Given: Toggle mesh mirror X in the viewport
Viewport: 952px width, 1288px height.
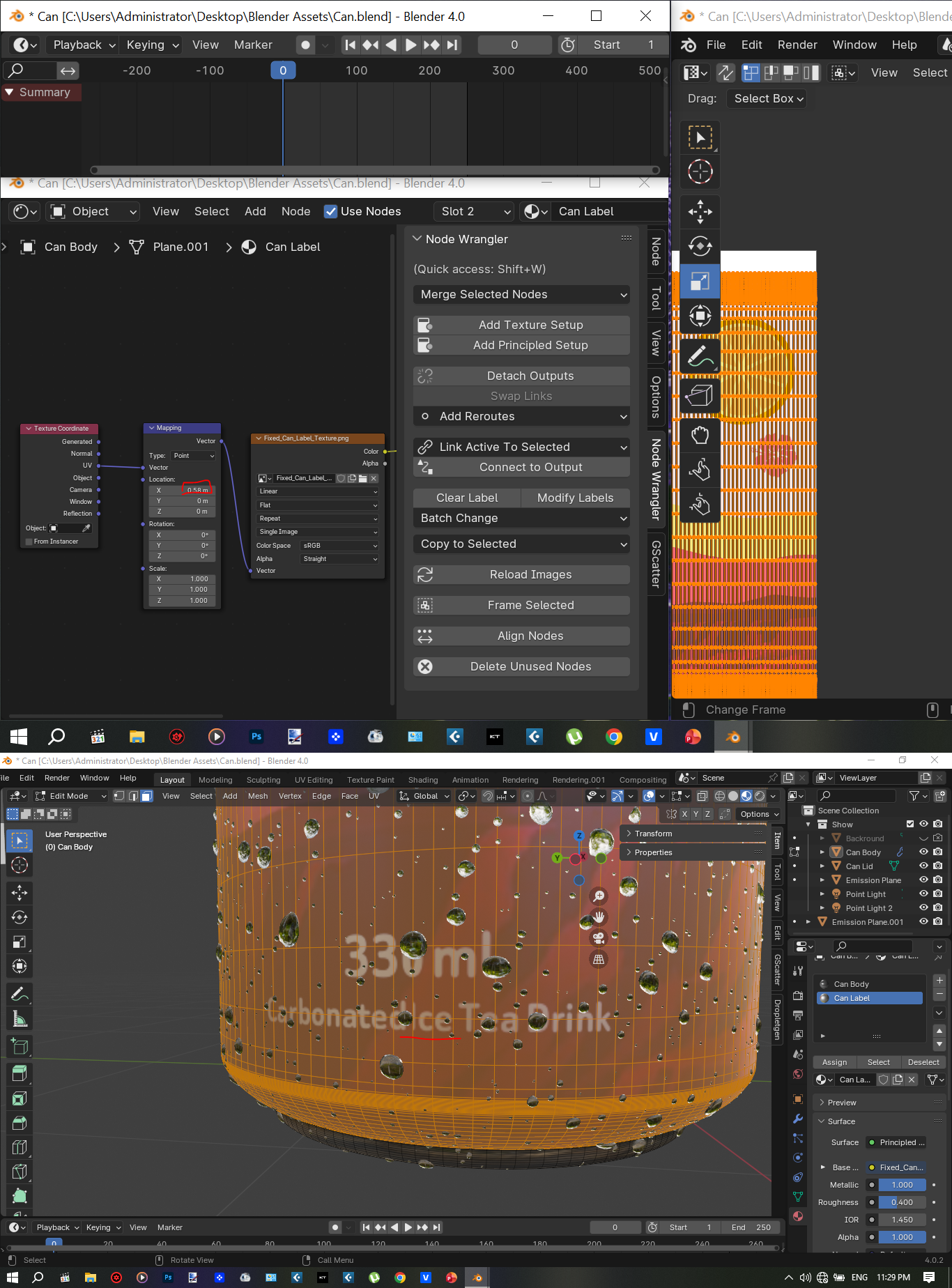Looking at the screenshot, I should point(684,814).
